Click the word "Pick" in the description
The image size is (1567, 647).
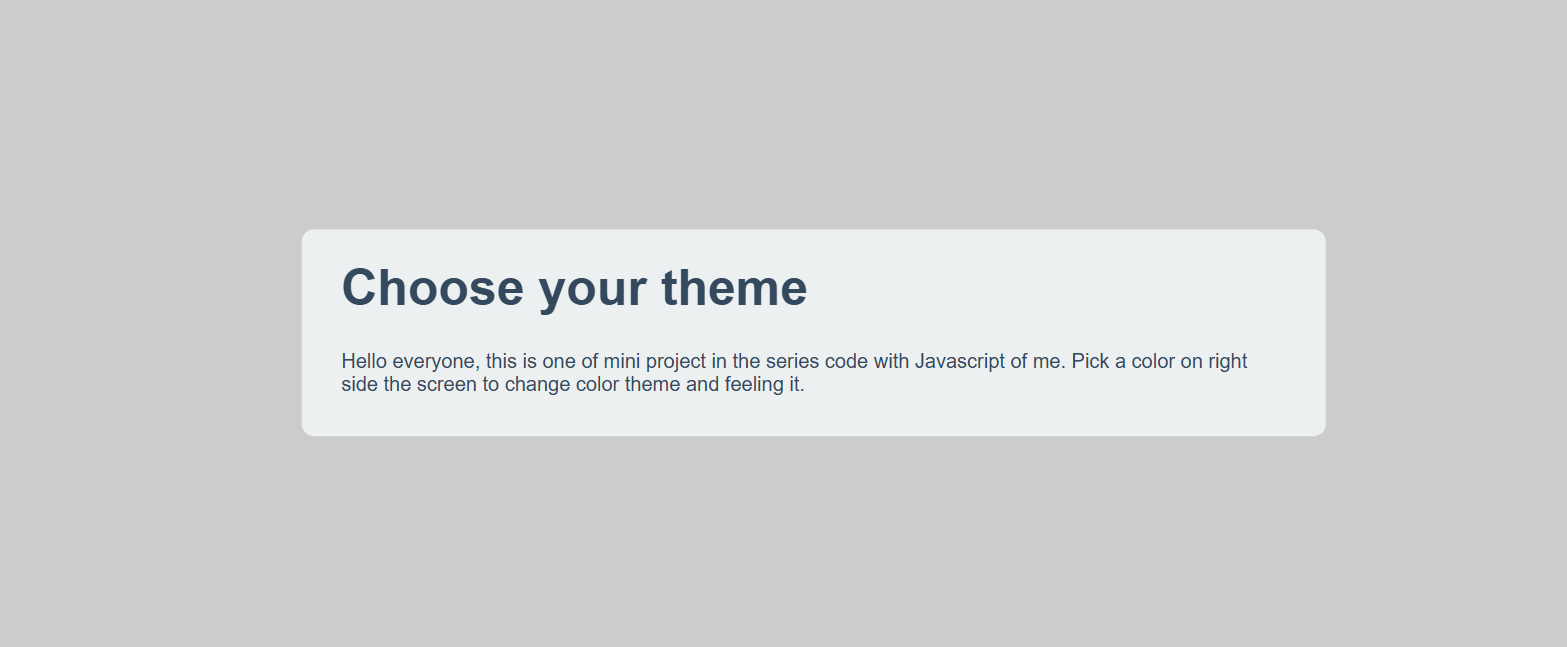click(1090, 361)
